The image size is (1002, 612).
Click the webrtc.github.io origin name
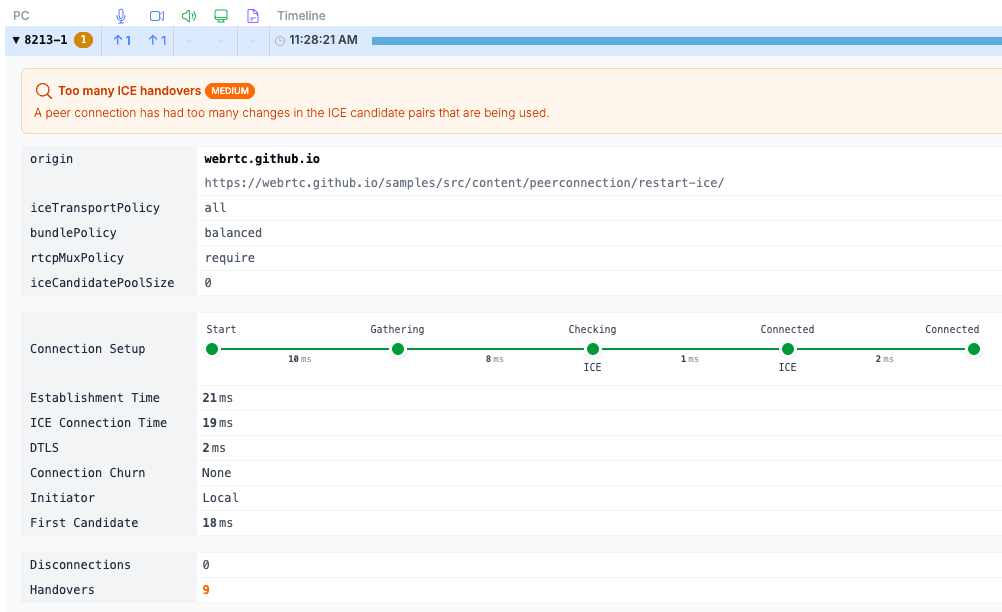(x=262, y=159)
